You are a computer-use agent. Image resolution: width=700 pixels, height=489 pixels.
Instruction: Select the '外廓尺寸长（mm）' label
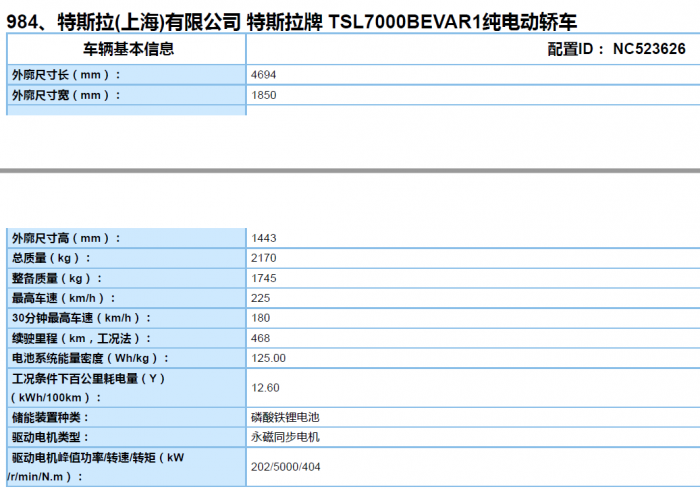tap(66, 75)
